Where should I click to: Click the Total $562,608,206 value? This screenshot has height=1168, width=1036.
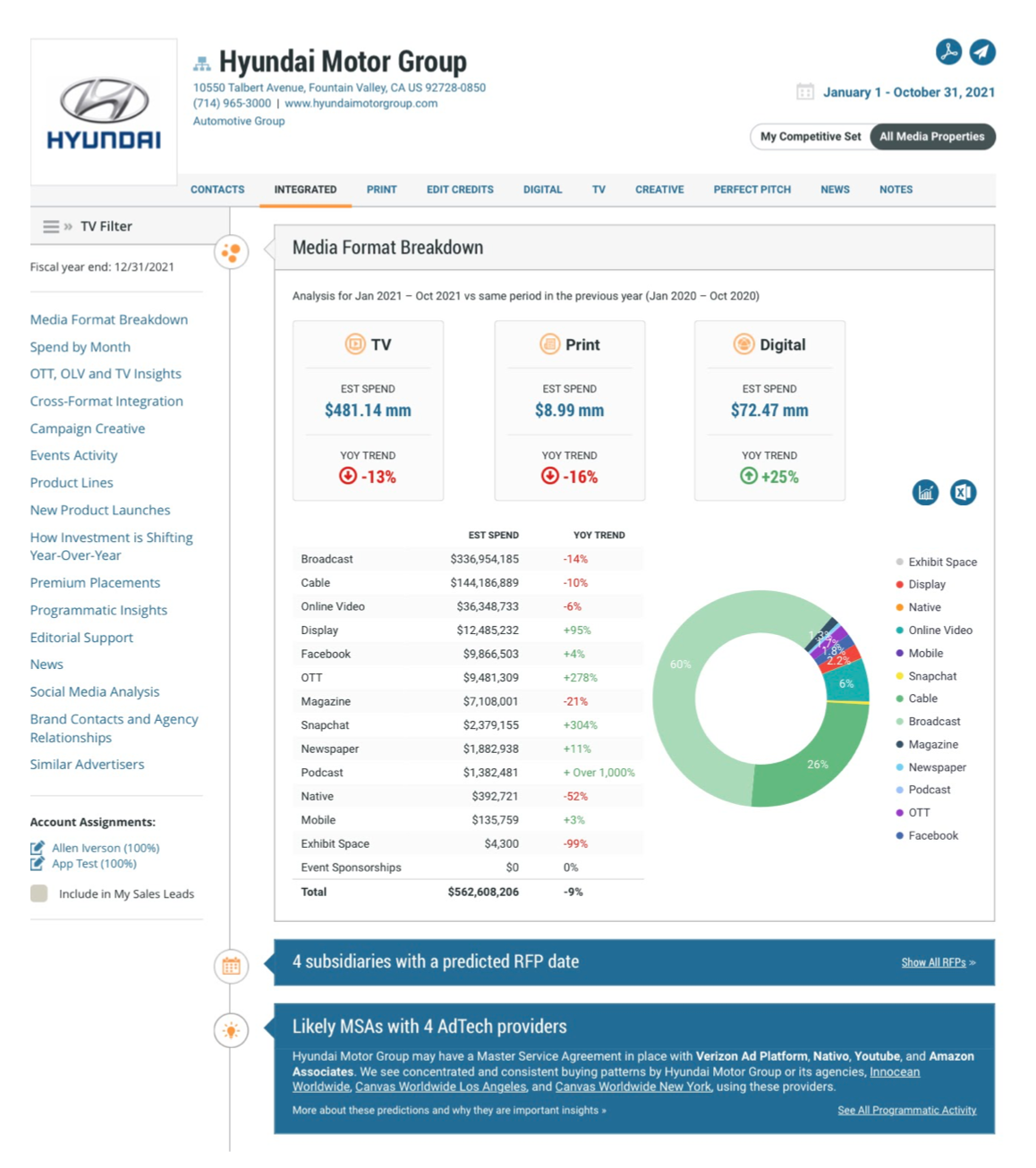tap(483, 892)
